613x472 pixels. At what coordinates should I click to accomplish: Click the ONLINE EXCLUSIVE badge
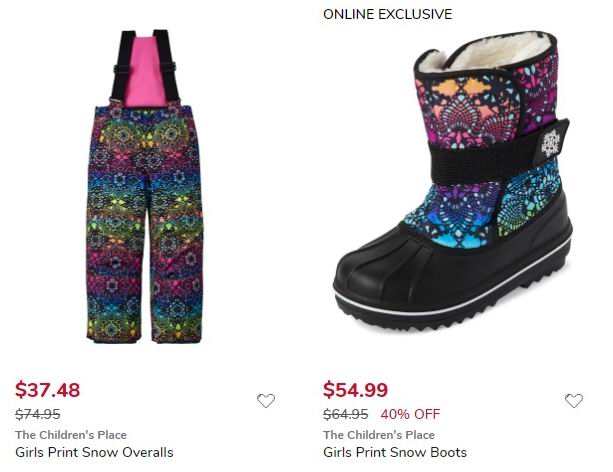pyautogui.click(x=387, y=14)
